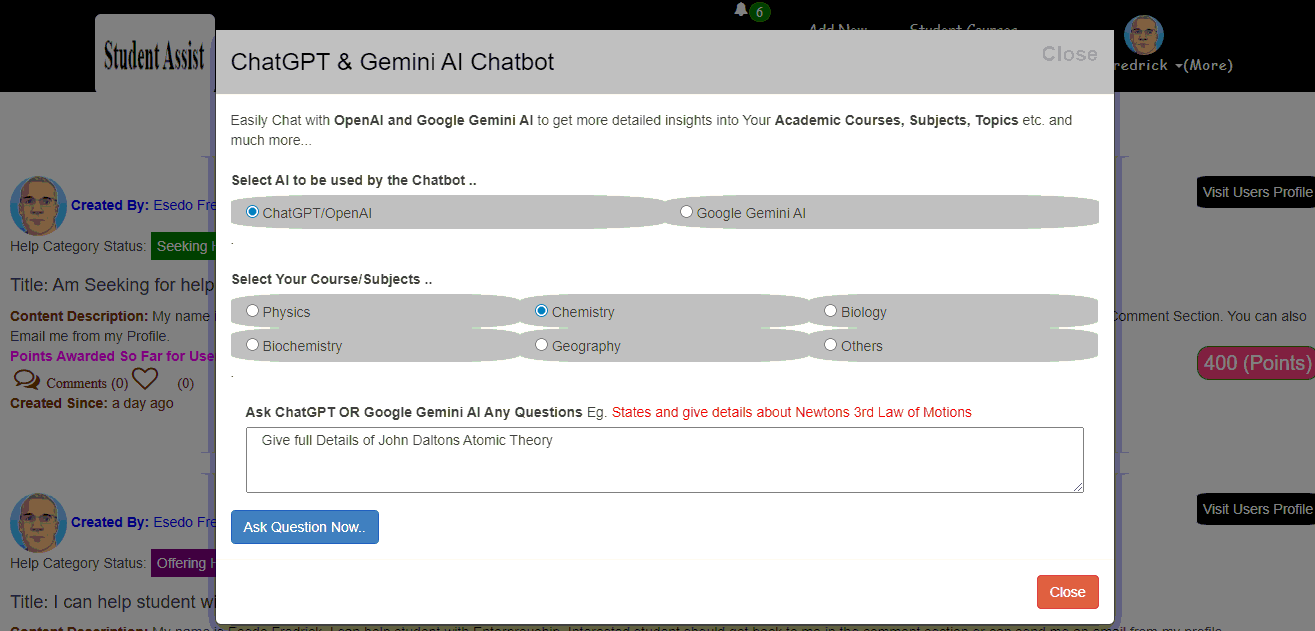Click the purple Offering Help status tag

coord(183,563)
